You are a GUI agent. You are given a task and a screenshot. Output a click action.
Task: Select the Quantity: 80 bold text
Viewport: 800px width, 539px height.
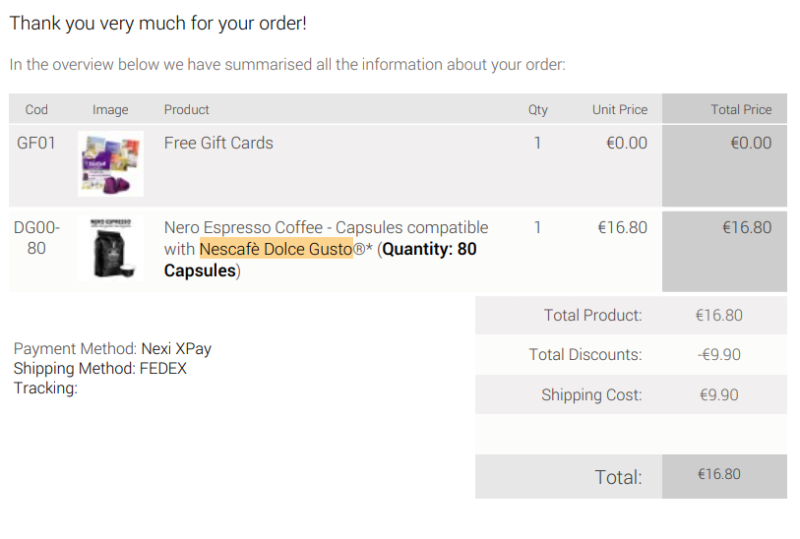click(429, 249)
